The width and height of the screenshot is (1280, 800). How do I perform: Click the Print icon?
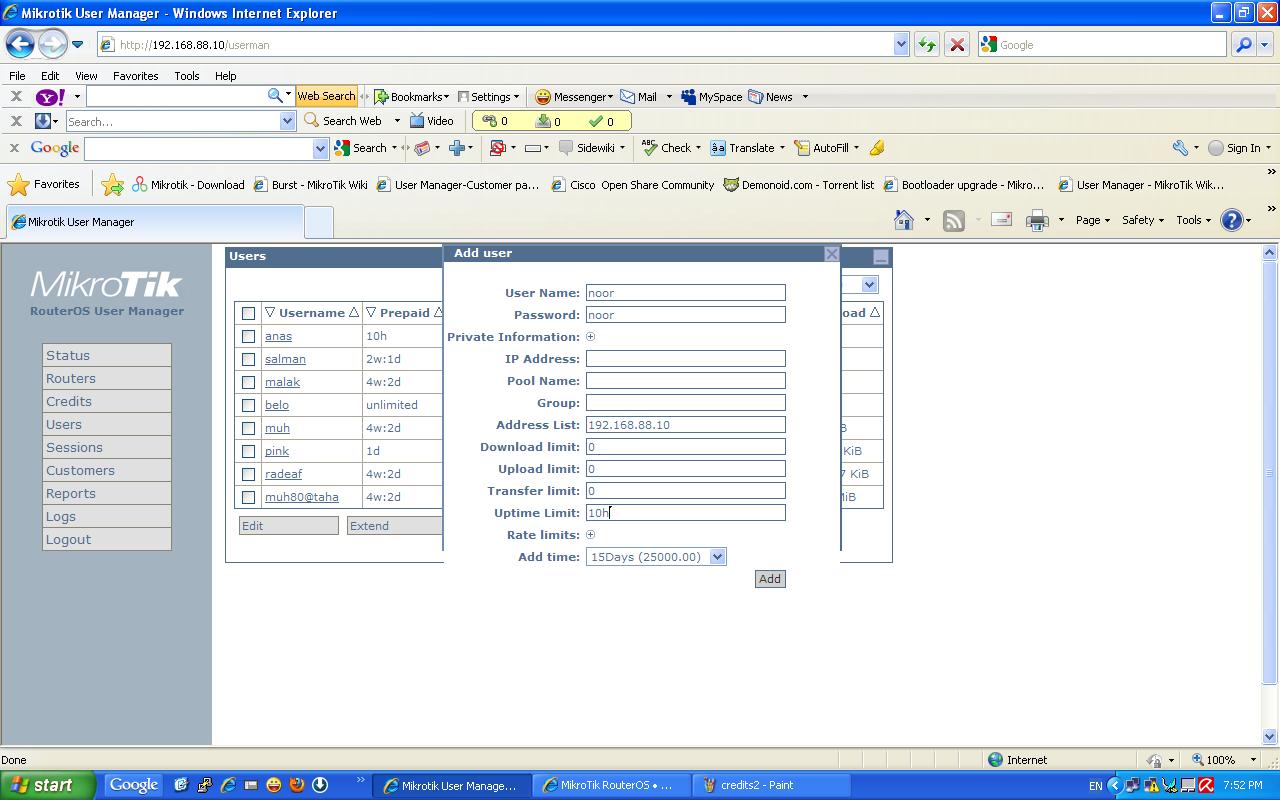pos(1037,220)
